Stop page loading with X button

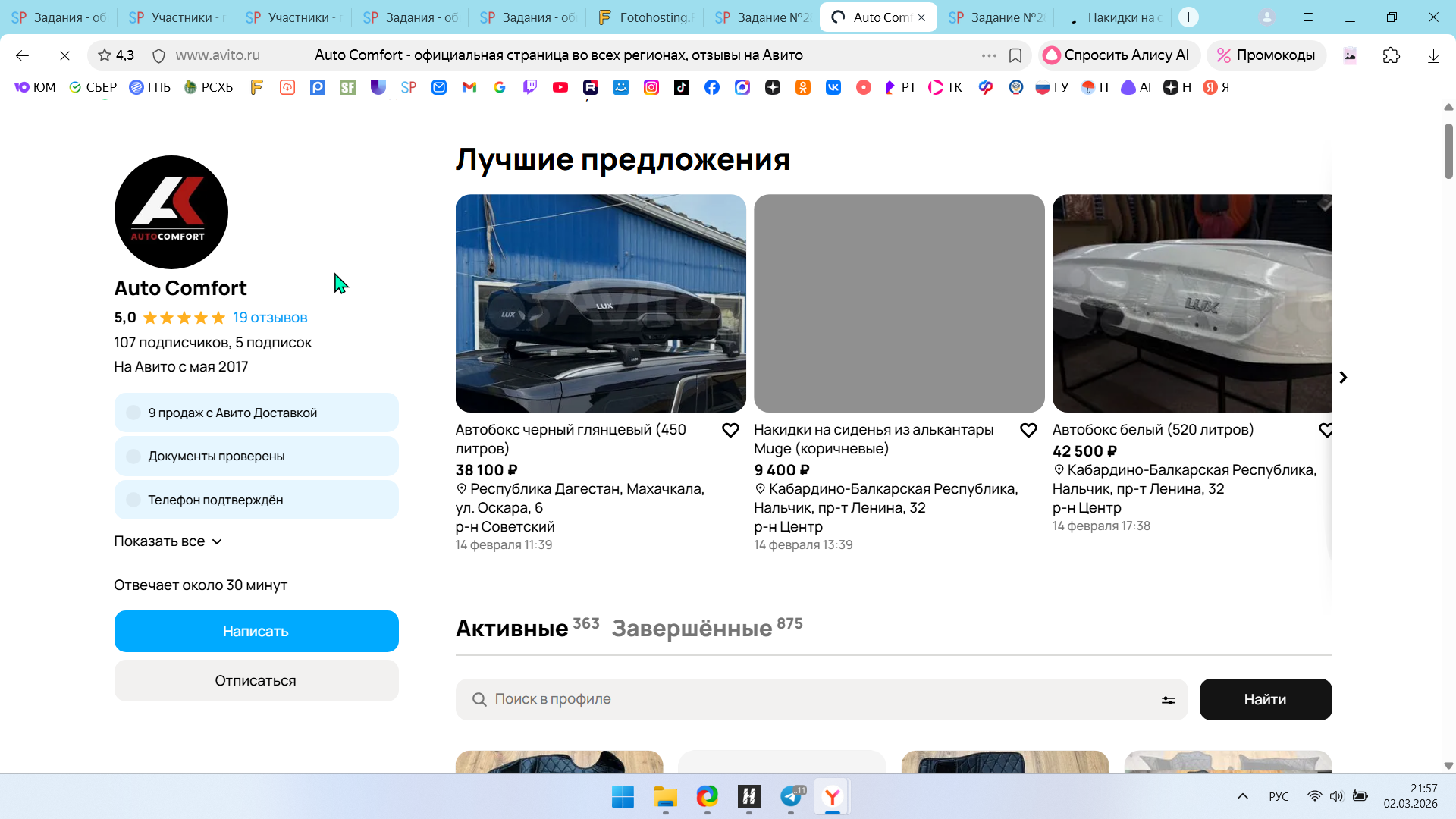(64, 55)
